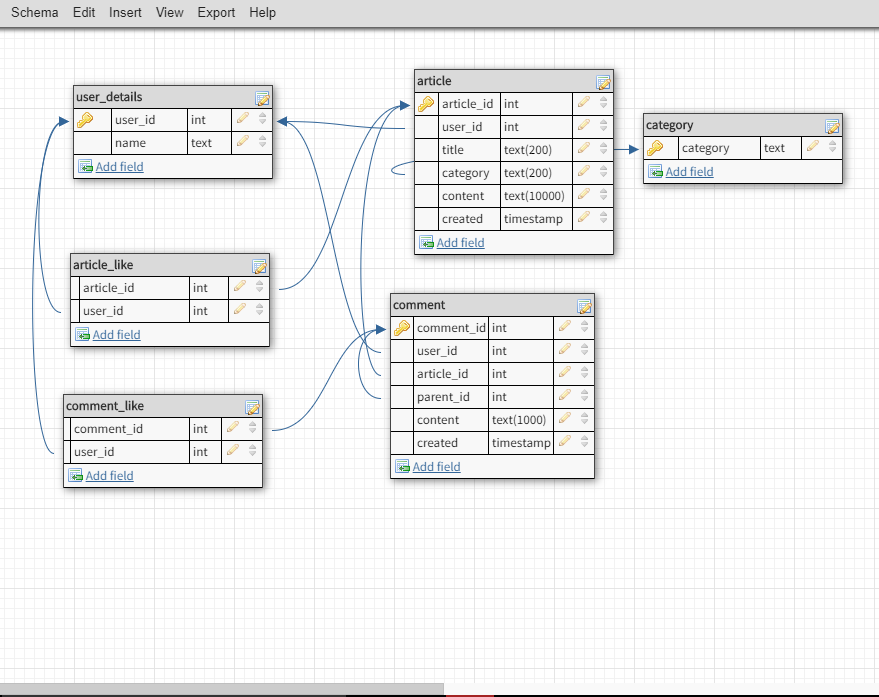Click the edit icon on the article table header
Image resolution: width=879 pixels, height=697 pixels.
[x=603, y=81]
